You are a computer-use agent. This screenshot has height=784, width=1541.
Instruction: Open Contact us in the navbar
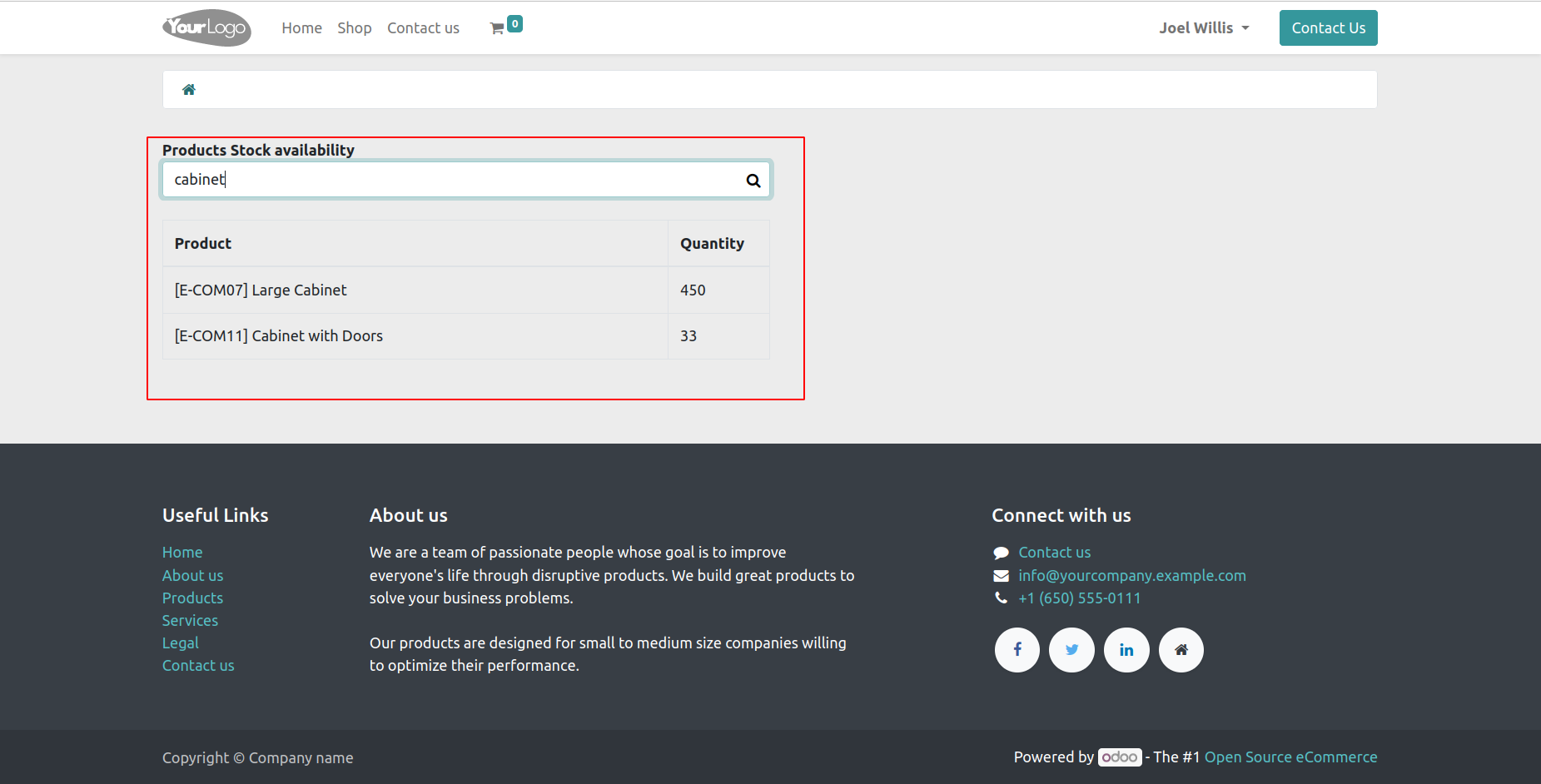423,28
